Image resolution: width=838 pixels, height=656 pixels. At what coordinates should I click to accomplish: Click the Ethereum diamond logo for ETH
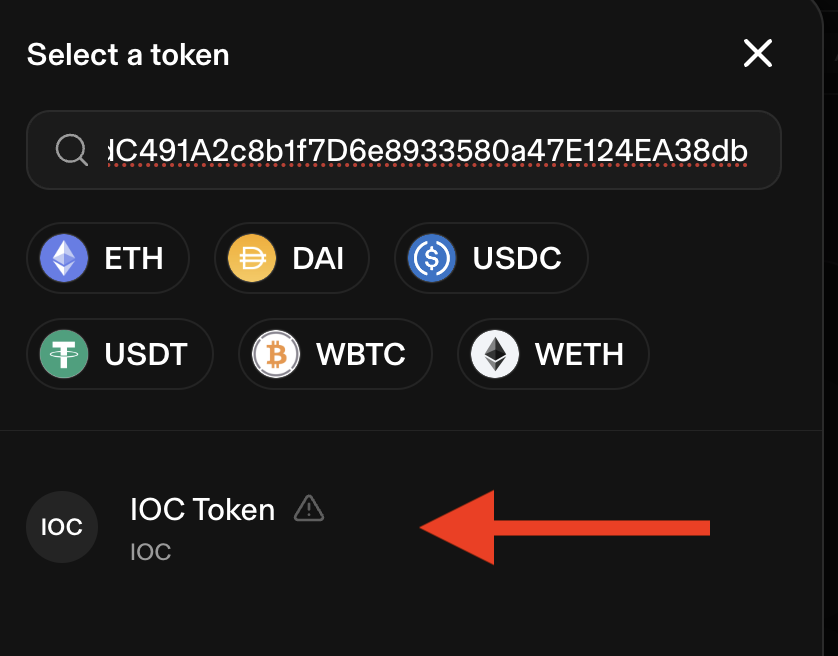pos(64,259)
